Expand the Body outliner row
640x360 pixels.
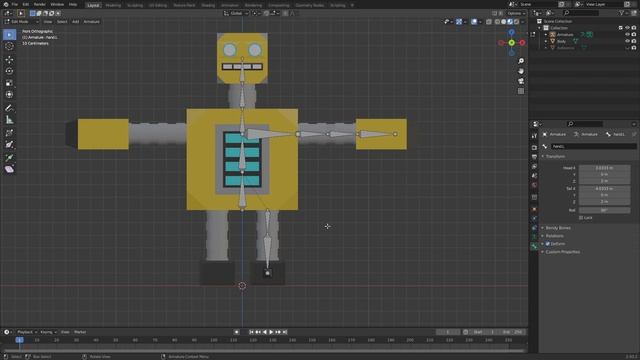546,41
